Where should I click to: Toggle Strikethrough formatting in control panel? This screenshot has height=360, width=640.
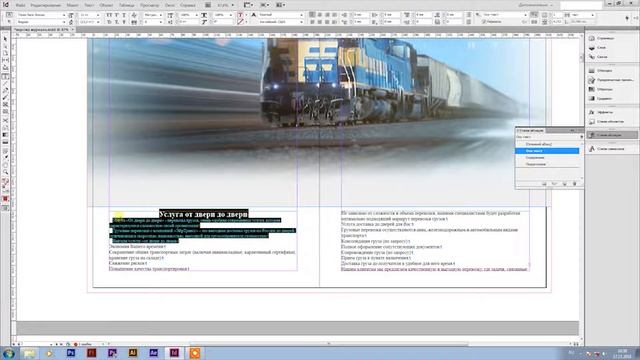click(124, 22)
